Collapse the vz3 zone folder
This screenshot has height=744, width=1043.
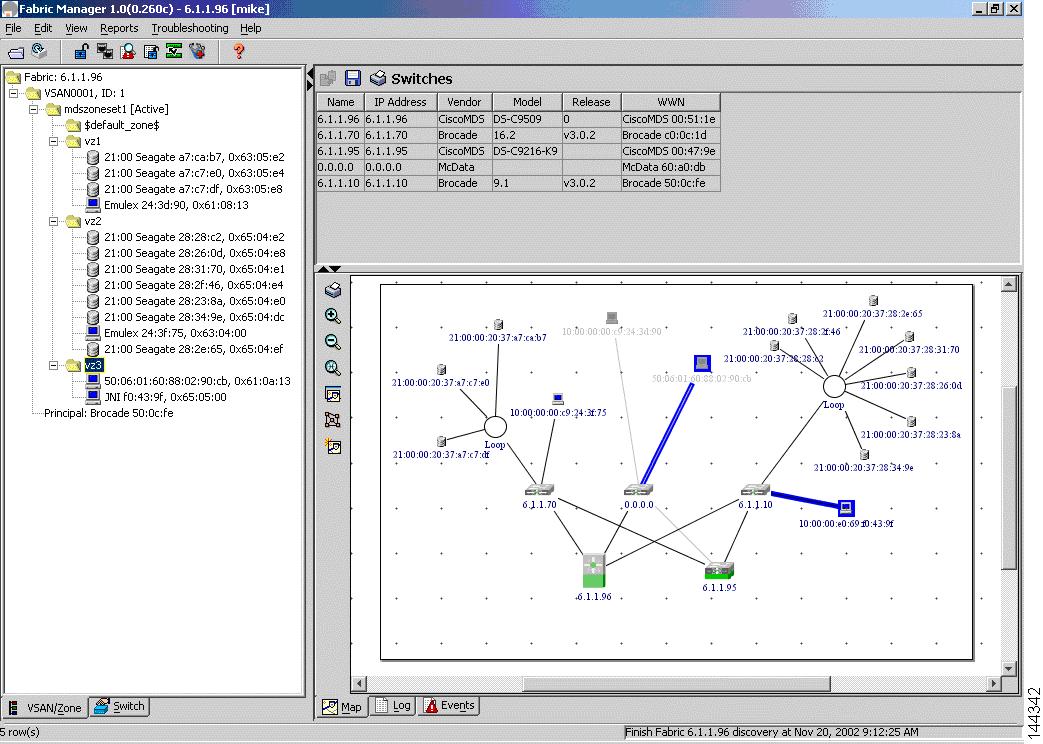pyautogui.click(x=54, y=365)
